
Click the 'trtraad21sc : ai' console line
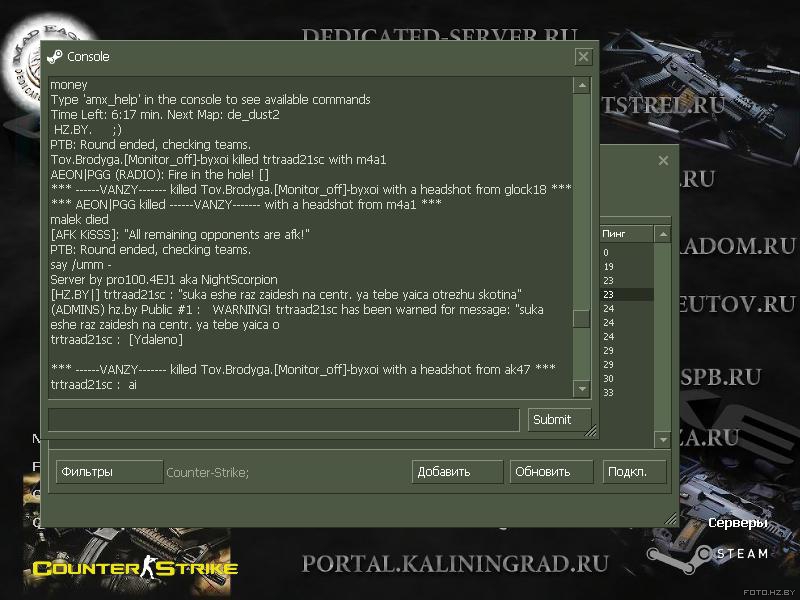pos(93,385)
